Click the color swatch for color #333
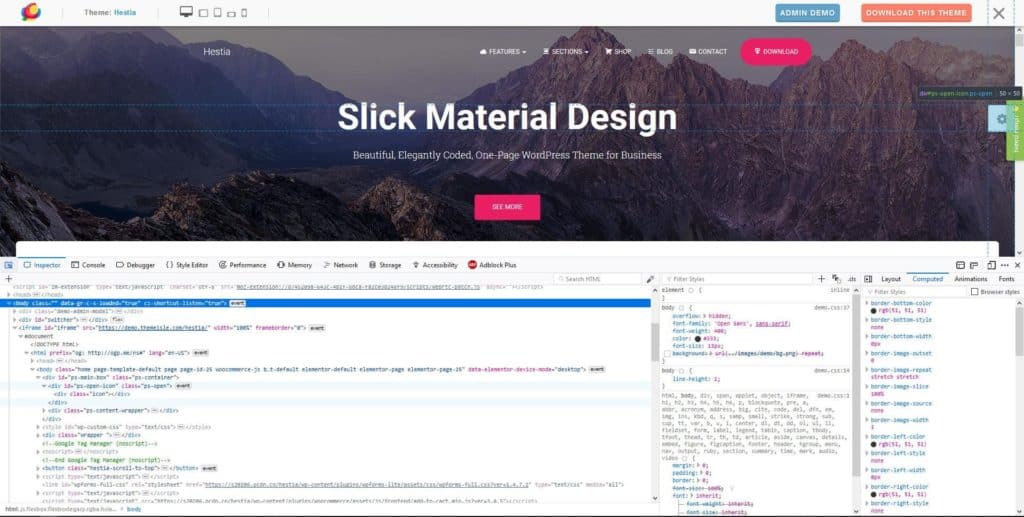 (698, 339)
